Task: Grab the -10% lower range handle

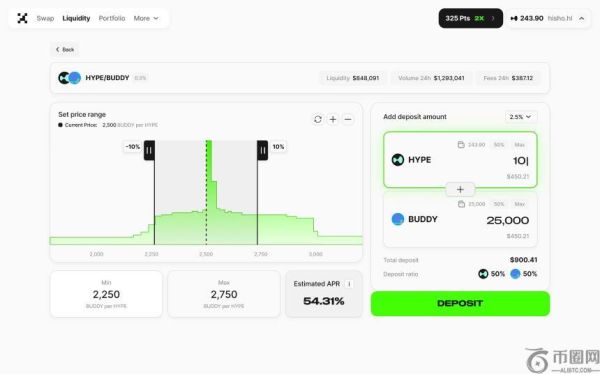Action: pos(149,150)
